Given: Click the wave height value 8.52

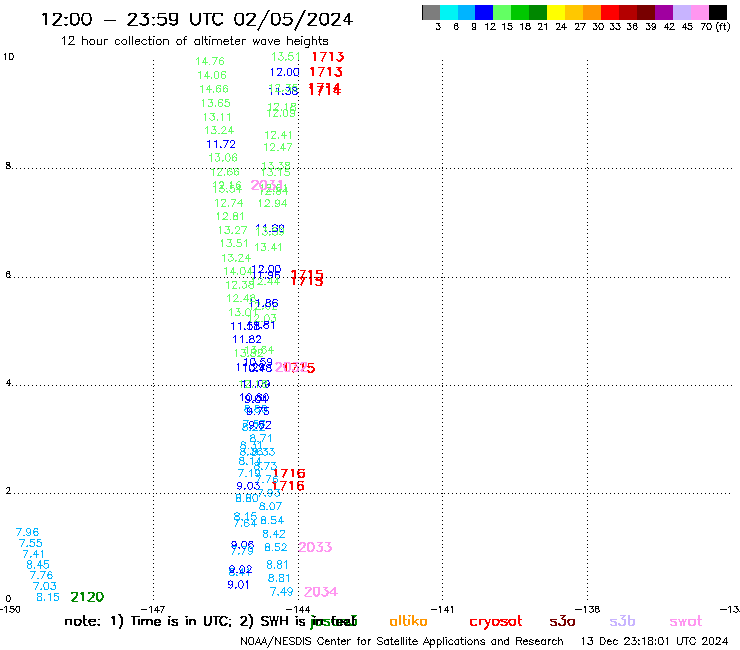Looking at the screenshot, I should point(276,548).
